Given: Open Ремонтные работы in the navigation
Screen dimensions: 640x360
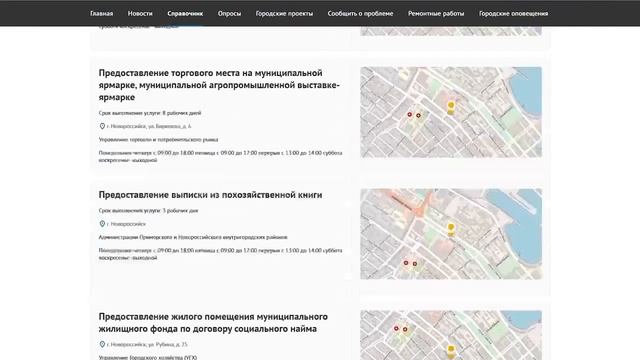Looking at the screenshot, I should click(436, 13).
